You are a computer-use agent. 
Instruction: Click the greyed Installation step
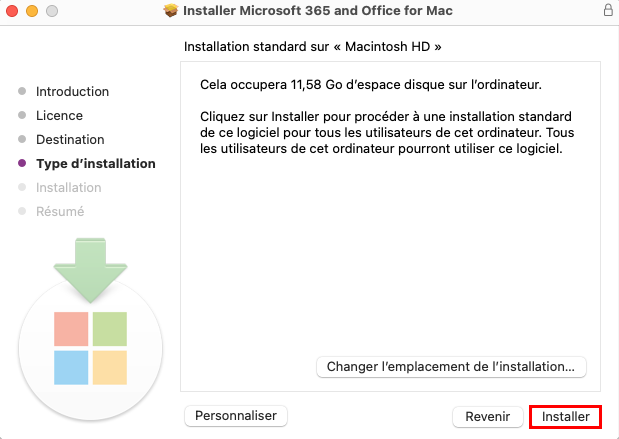point(69,188)
